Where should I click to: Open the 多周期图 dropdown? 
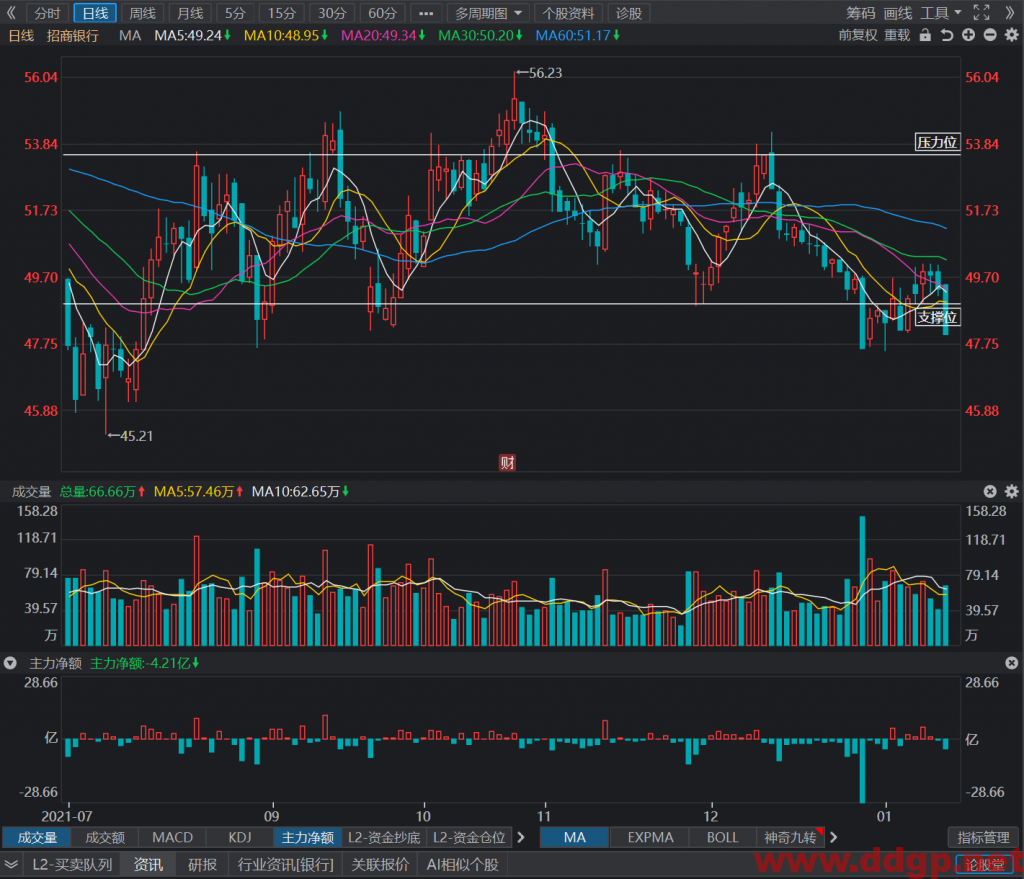click(x=488, y=13)
